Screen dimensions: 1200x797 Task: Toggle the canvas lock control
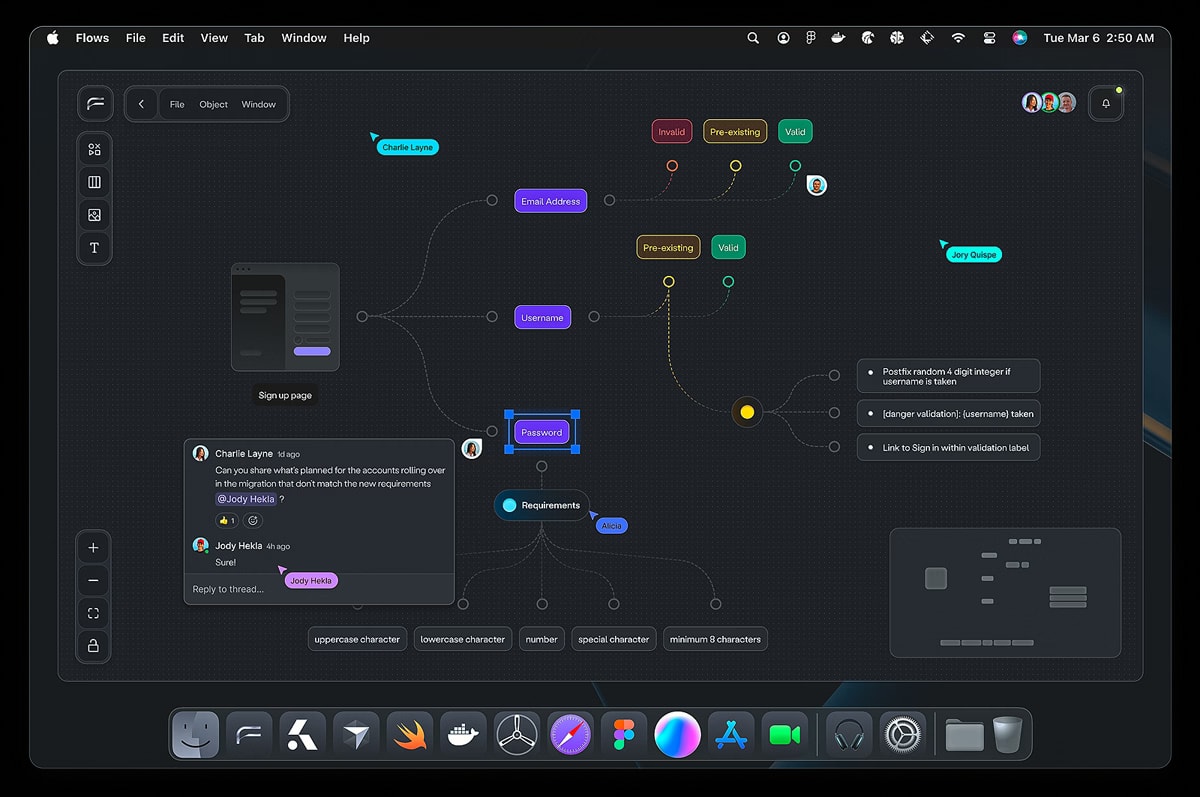[93, 646]
